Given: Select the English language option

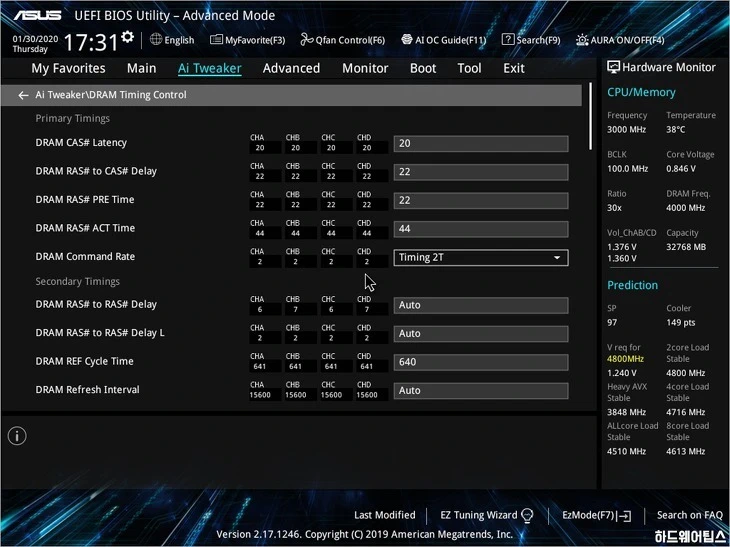Looking at the screenshot, I should coord(179,40).
